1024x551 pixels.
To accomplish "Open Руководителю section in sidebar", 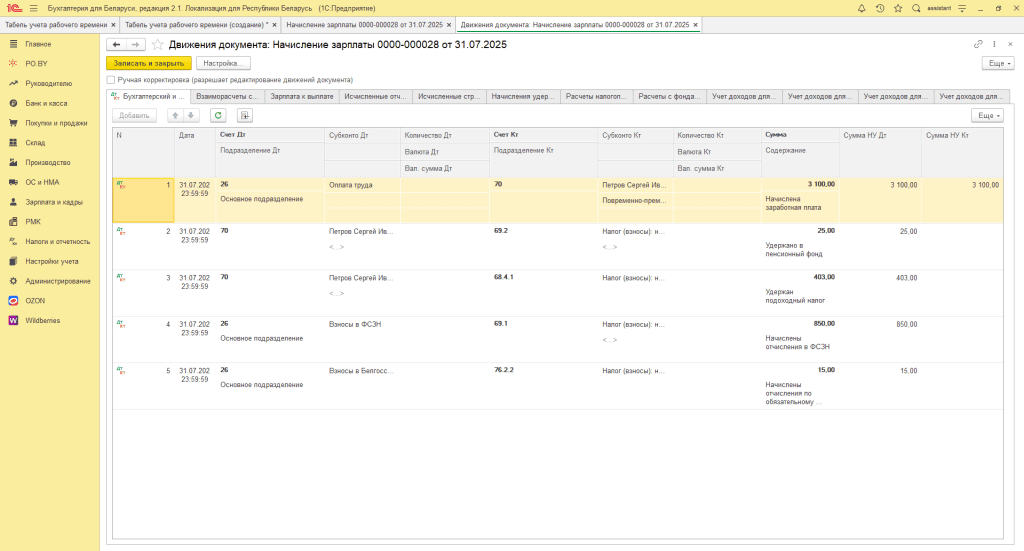I will pos(48,84).
